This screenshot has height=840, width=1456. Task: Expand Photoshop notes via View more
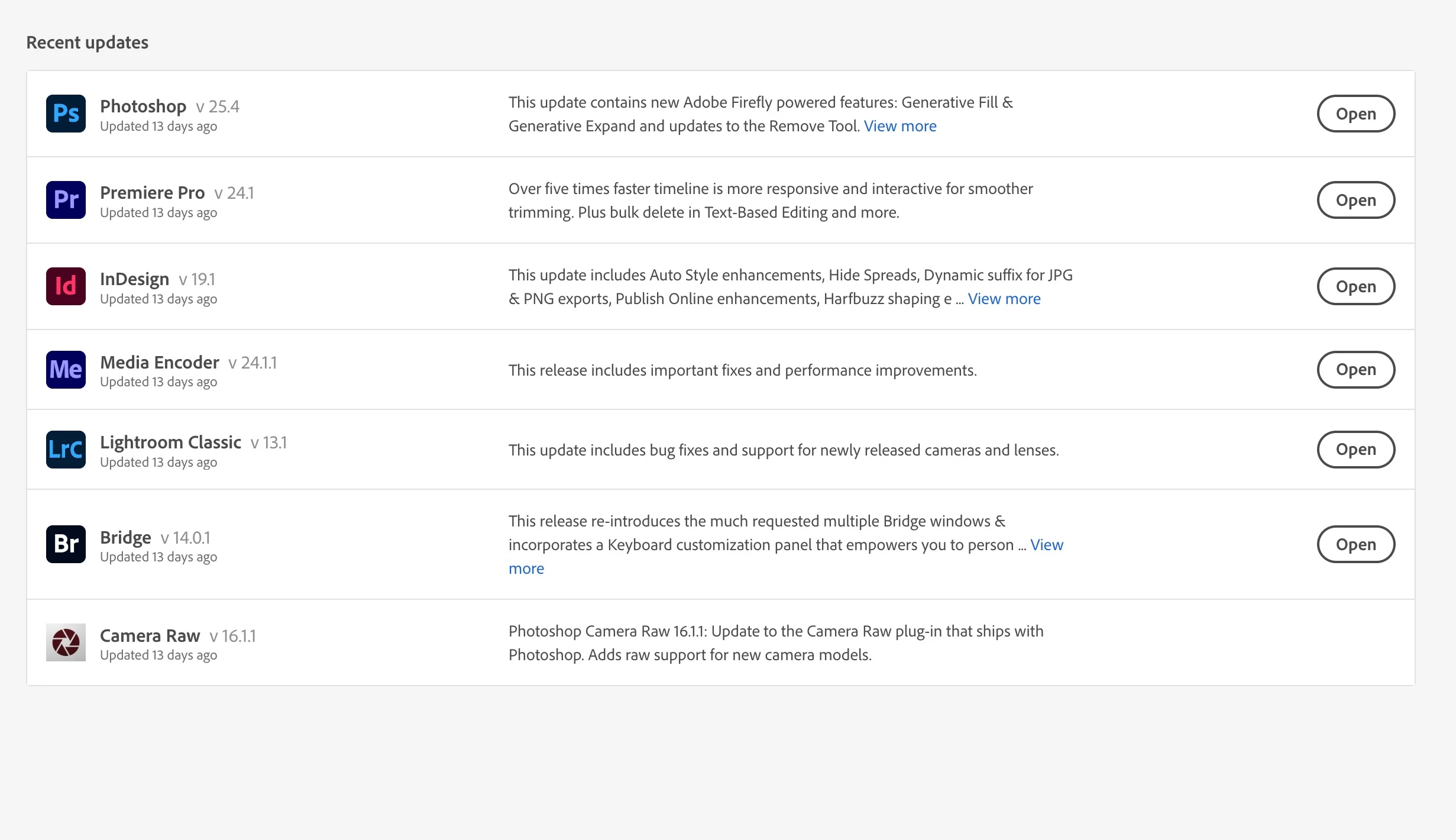tap(900, 126)
